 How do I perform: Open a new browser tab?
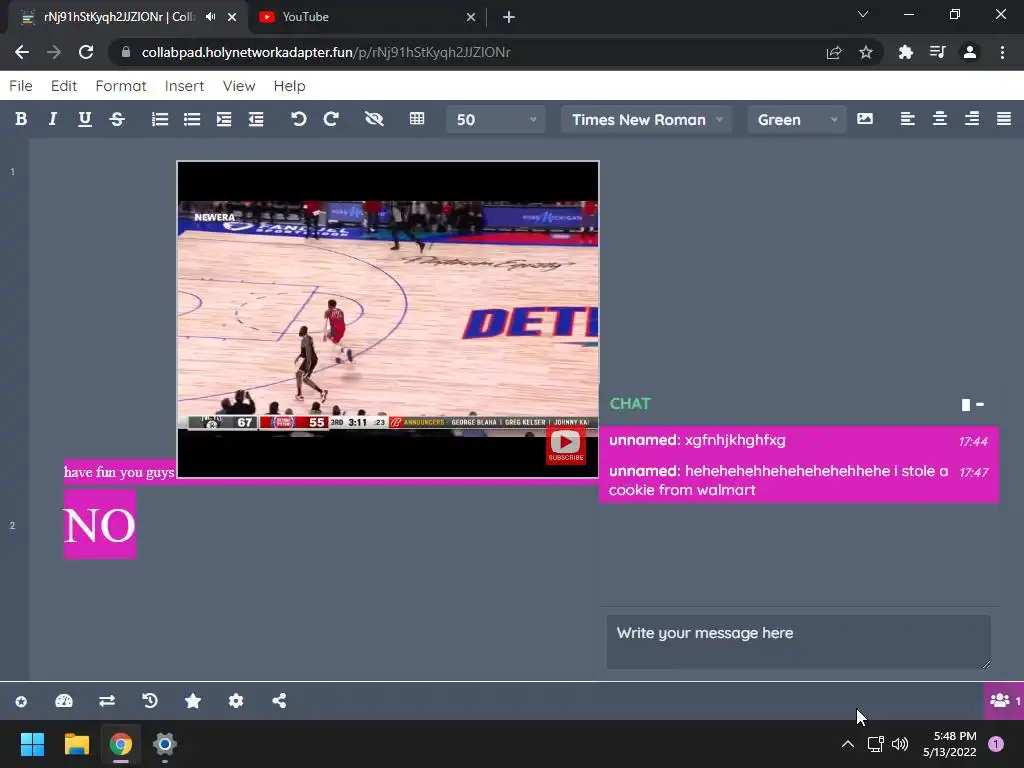(x=509, y=17)
